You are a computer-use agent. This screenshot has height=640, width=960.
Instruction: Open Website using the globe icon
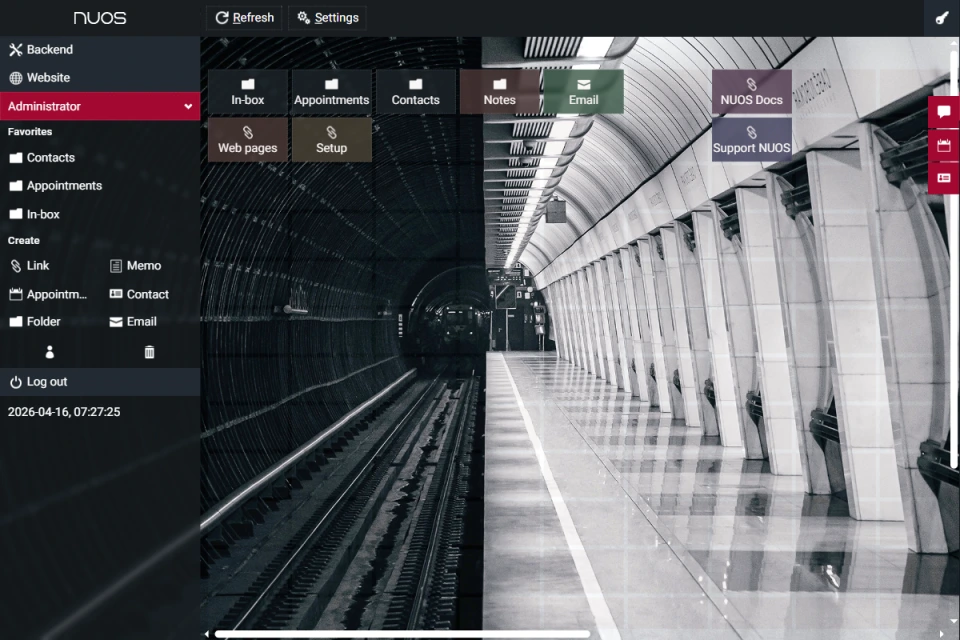(x=45, y=77)
